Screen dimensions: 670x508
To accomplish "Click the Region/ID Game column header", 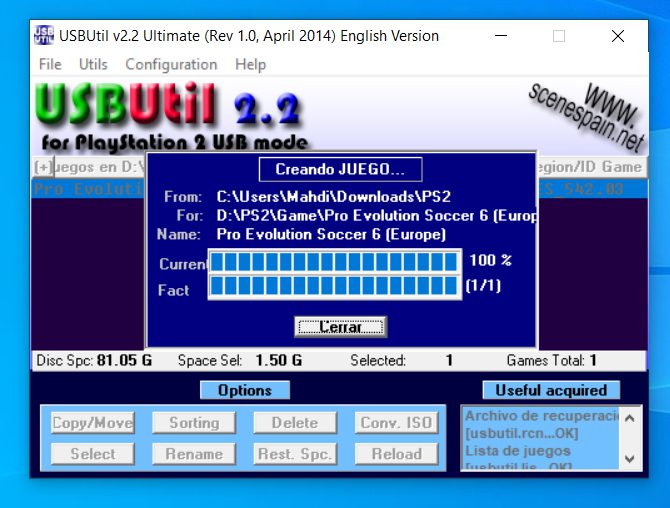I will [592, 167].
